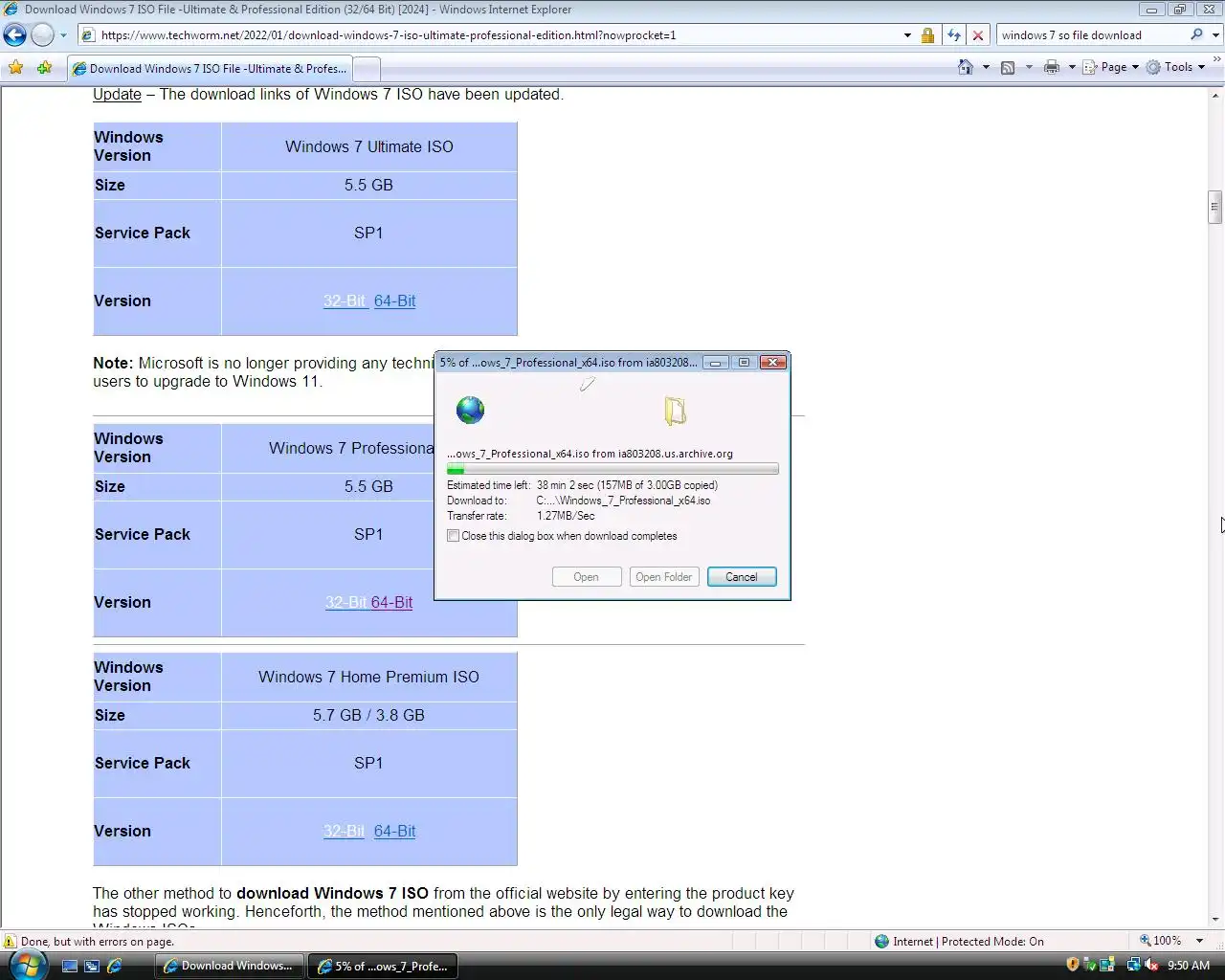Open the recent pages dropdown arrow
This screenshot has width=1225, height=980.
63,35
